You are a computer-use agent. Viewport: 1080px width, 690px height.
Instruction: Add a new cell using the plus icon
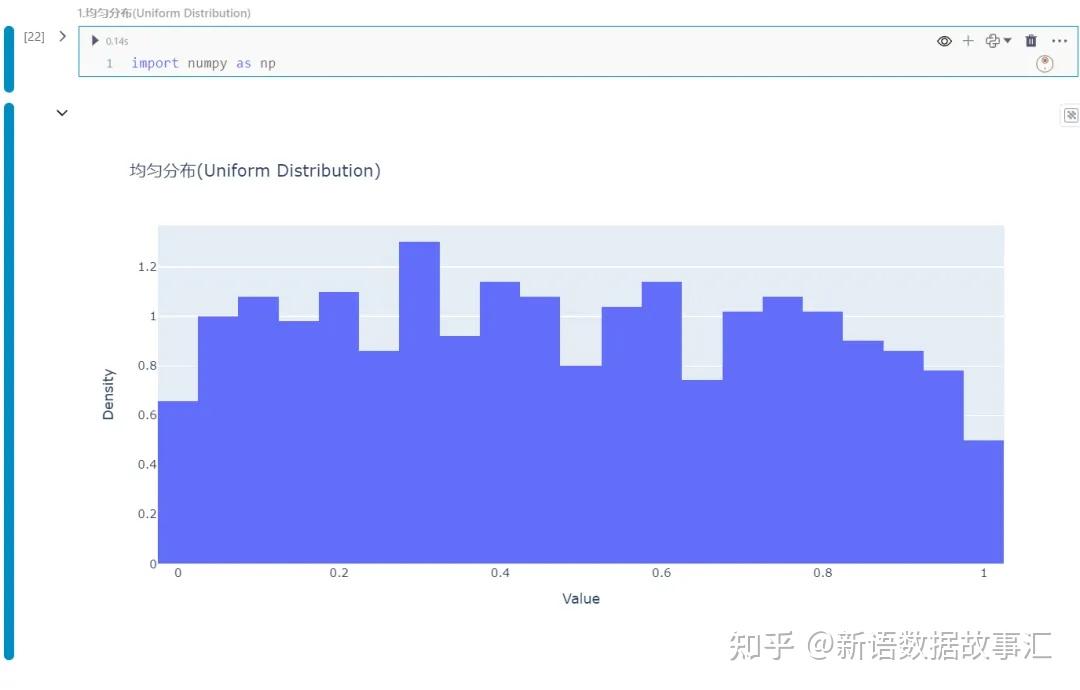(968, 41)
